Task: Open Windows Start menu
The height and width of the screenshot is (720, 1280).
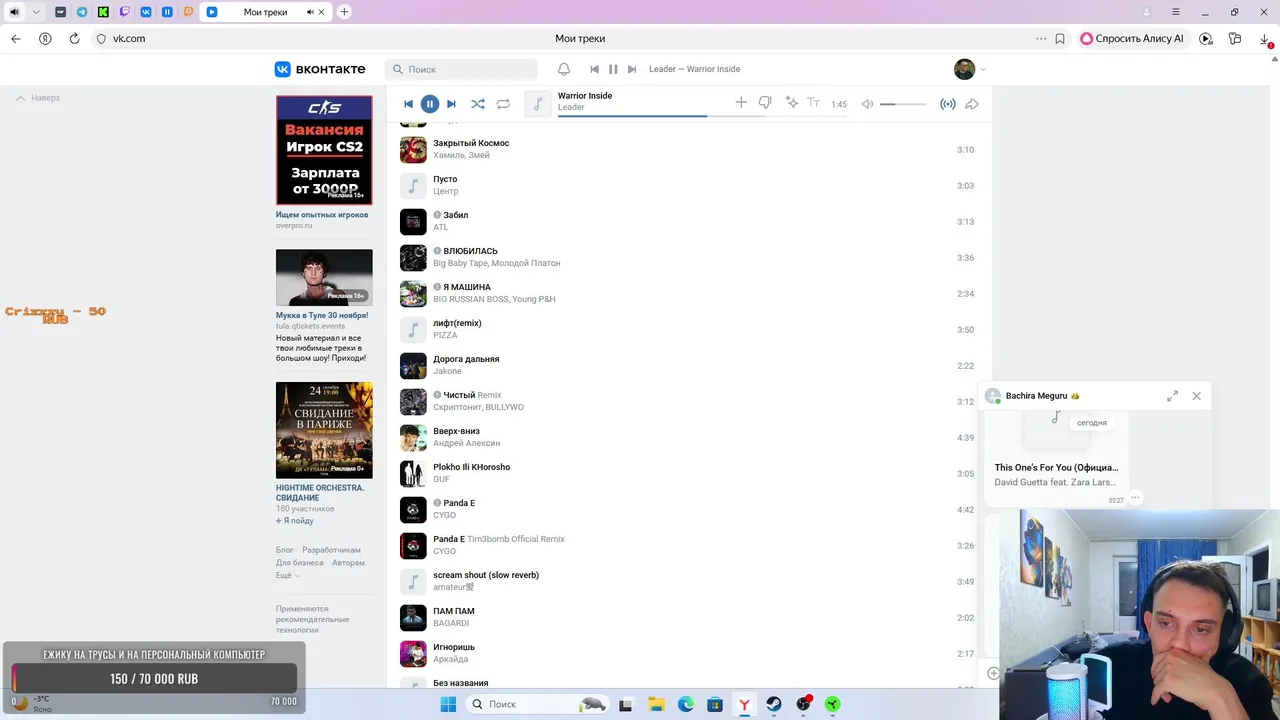Action: point(448,704)
